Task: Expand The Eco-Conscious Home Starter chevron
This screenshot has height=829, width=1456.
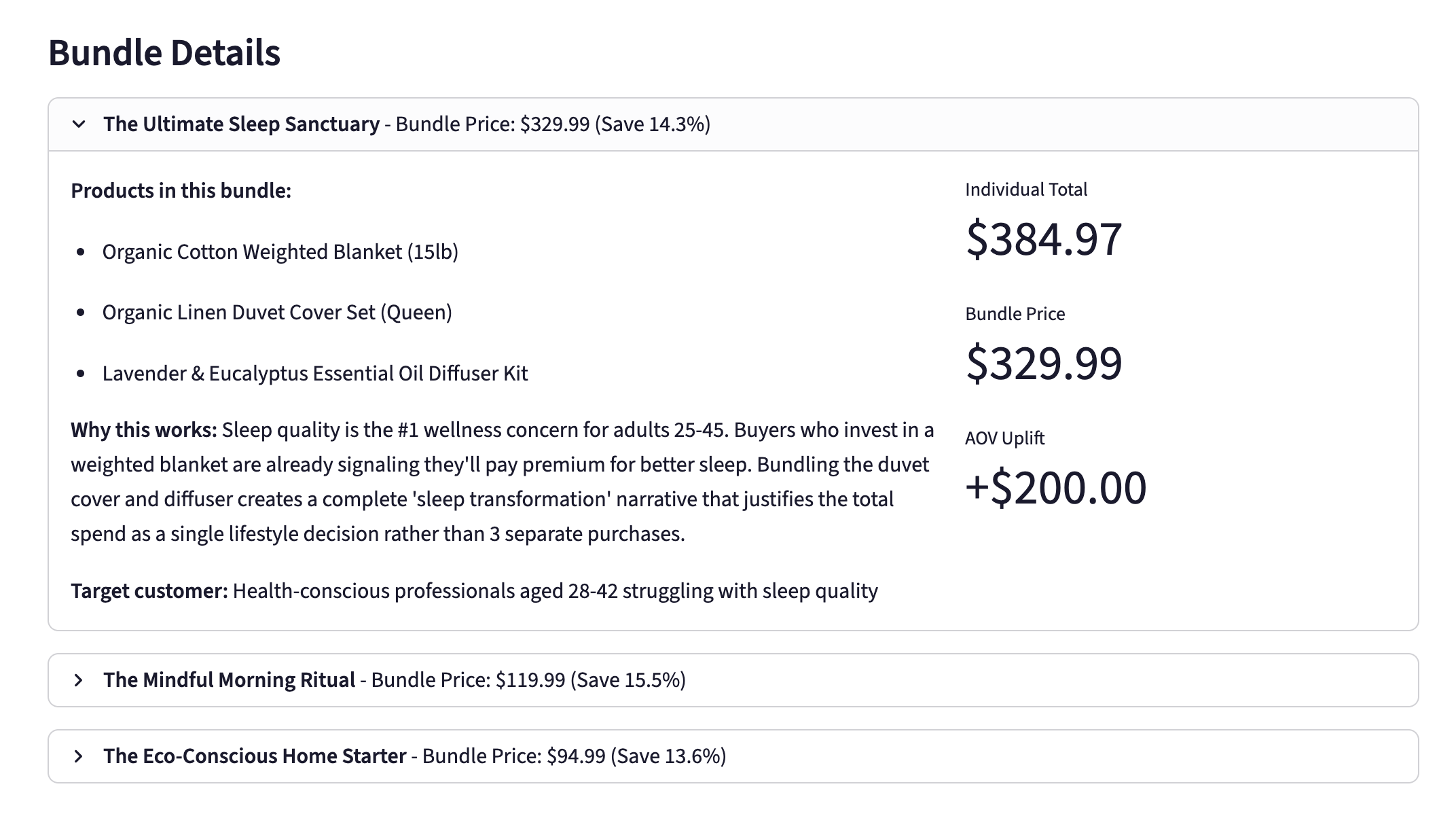Action: pyautogui.click(x=79, y=756)
